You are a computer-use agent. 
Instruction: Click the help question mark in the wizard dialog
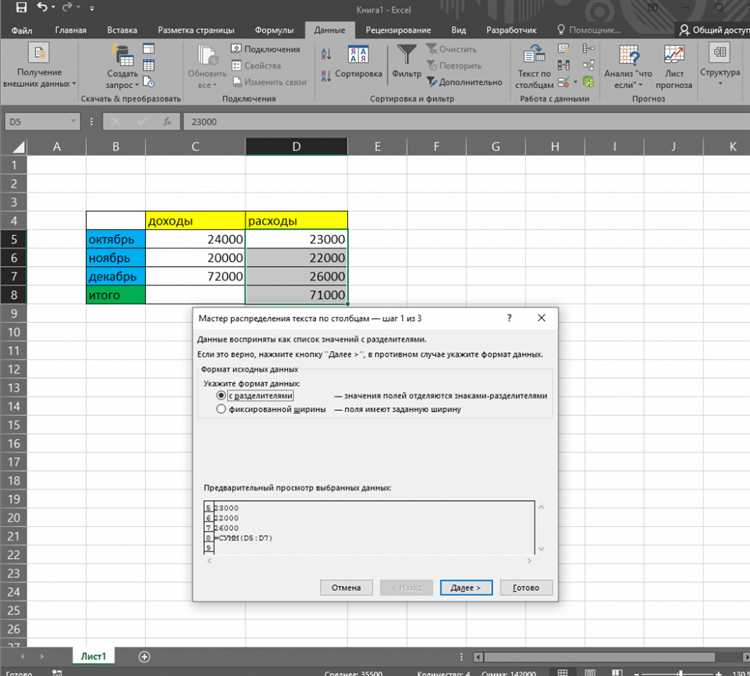point(509,318)
